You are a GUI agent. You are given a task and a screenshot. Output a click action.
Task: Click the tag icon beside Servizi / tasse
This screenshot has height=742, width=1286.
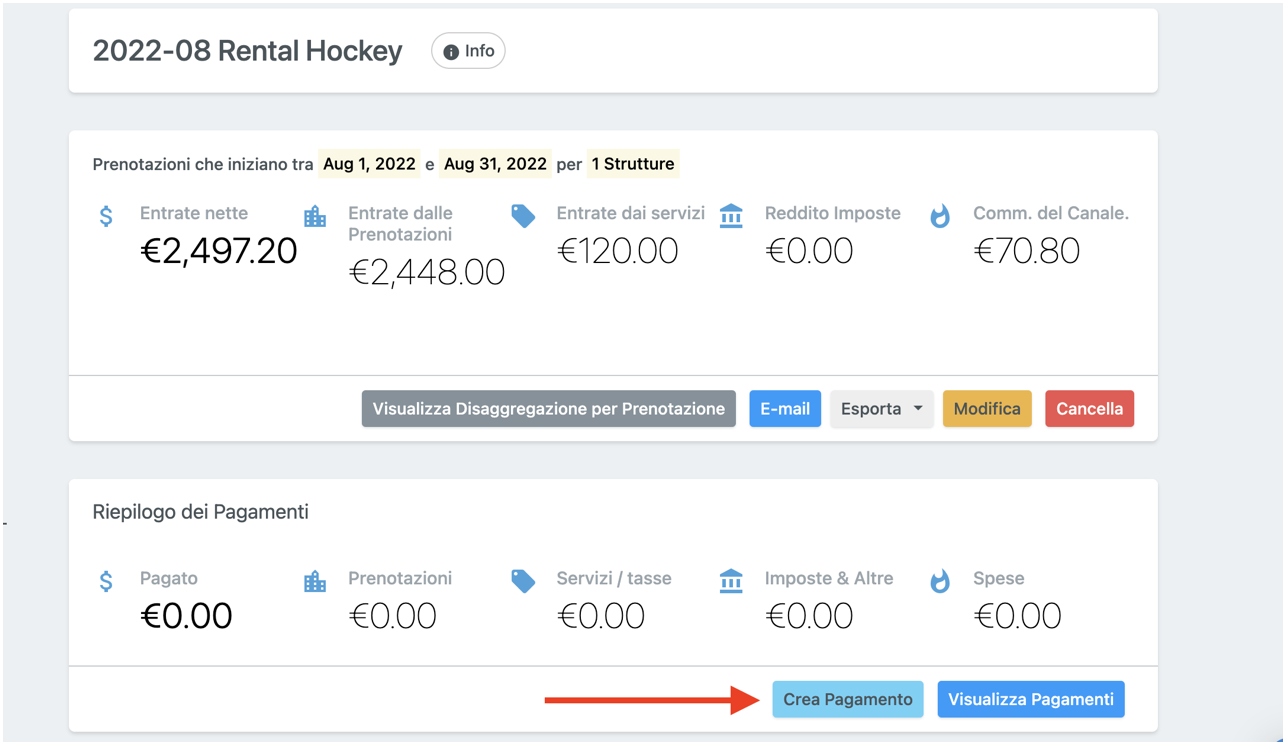[x=523, y=581]
